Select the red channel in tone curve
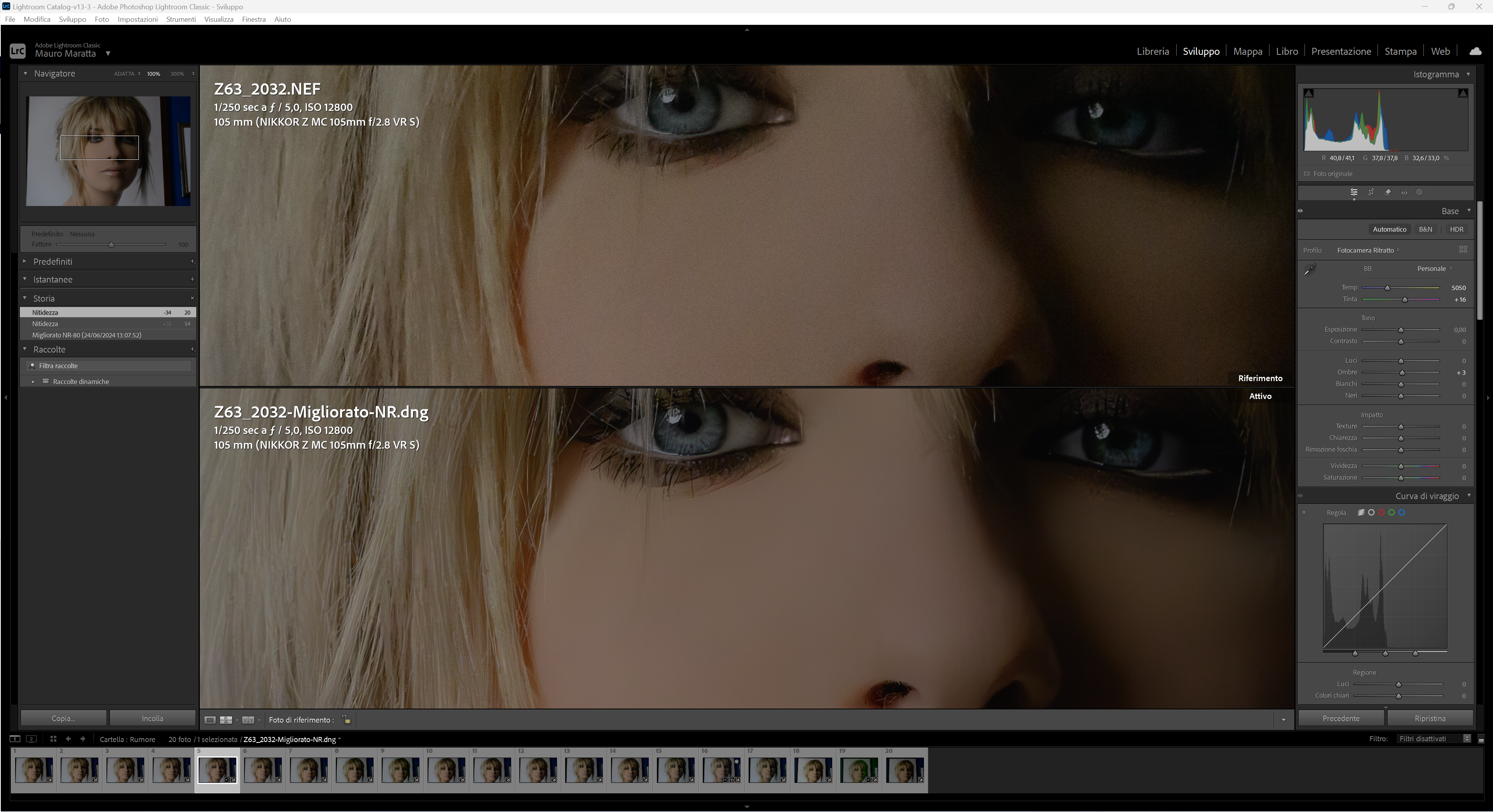 click(1381, 512)
